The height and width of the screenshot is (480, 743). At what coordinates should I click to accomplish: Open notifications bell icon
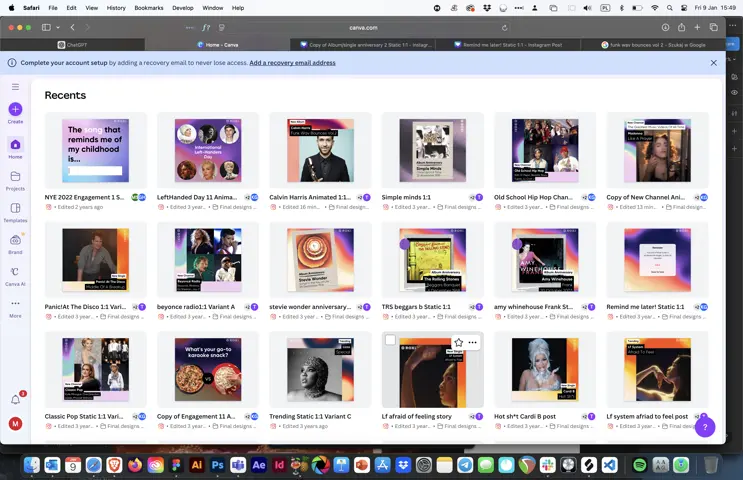15,399
